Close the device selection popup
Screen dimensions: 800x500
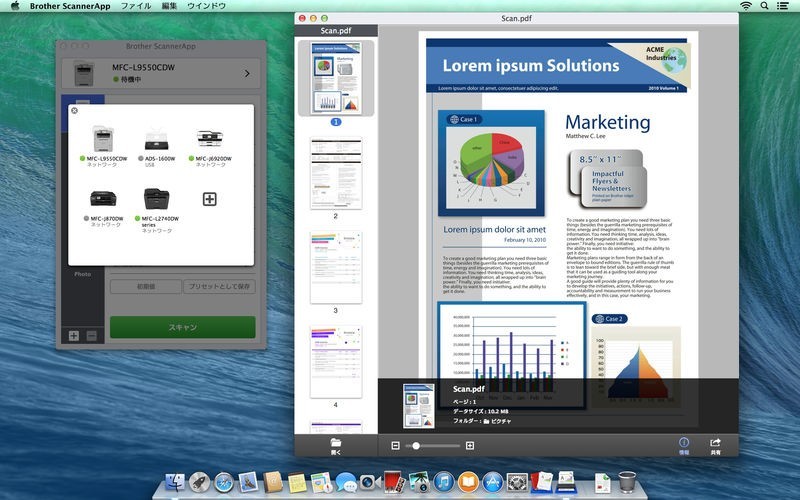tap(74, 111)
